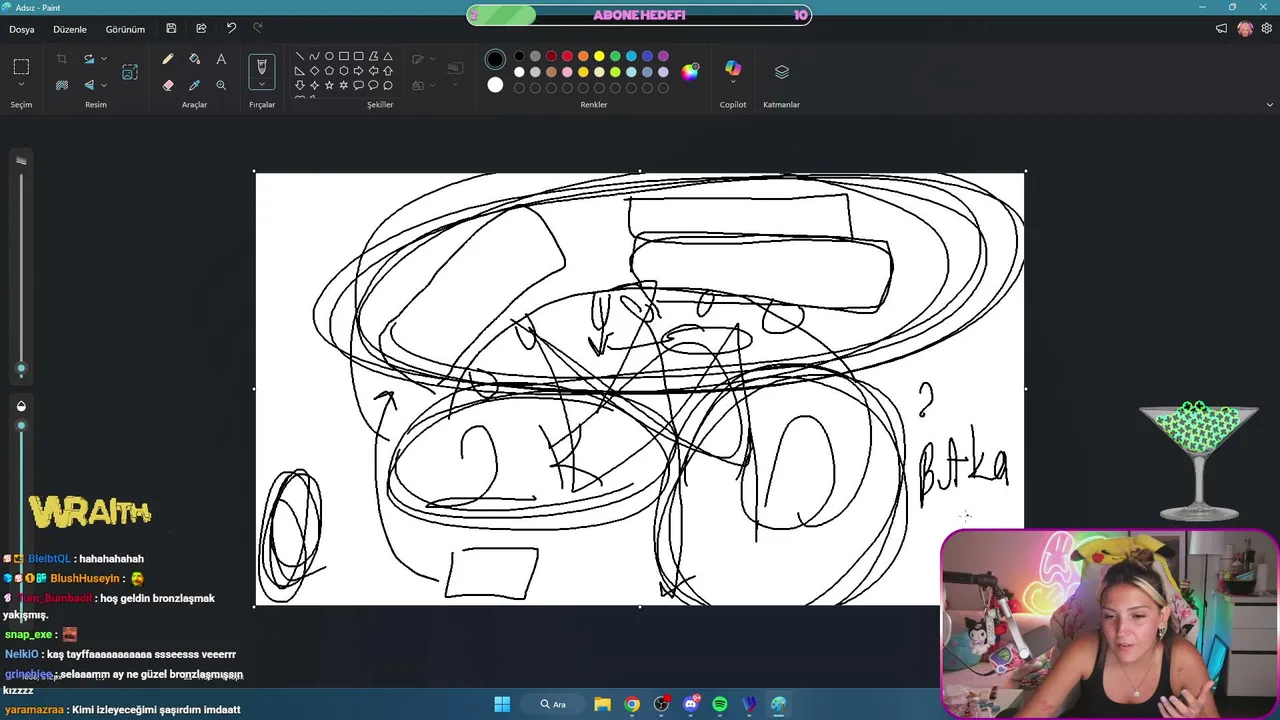Select Color 2 (white secondary) swatch
Screen dimensions: 1280x720
pos(495,85)
